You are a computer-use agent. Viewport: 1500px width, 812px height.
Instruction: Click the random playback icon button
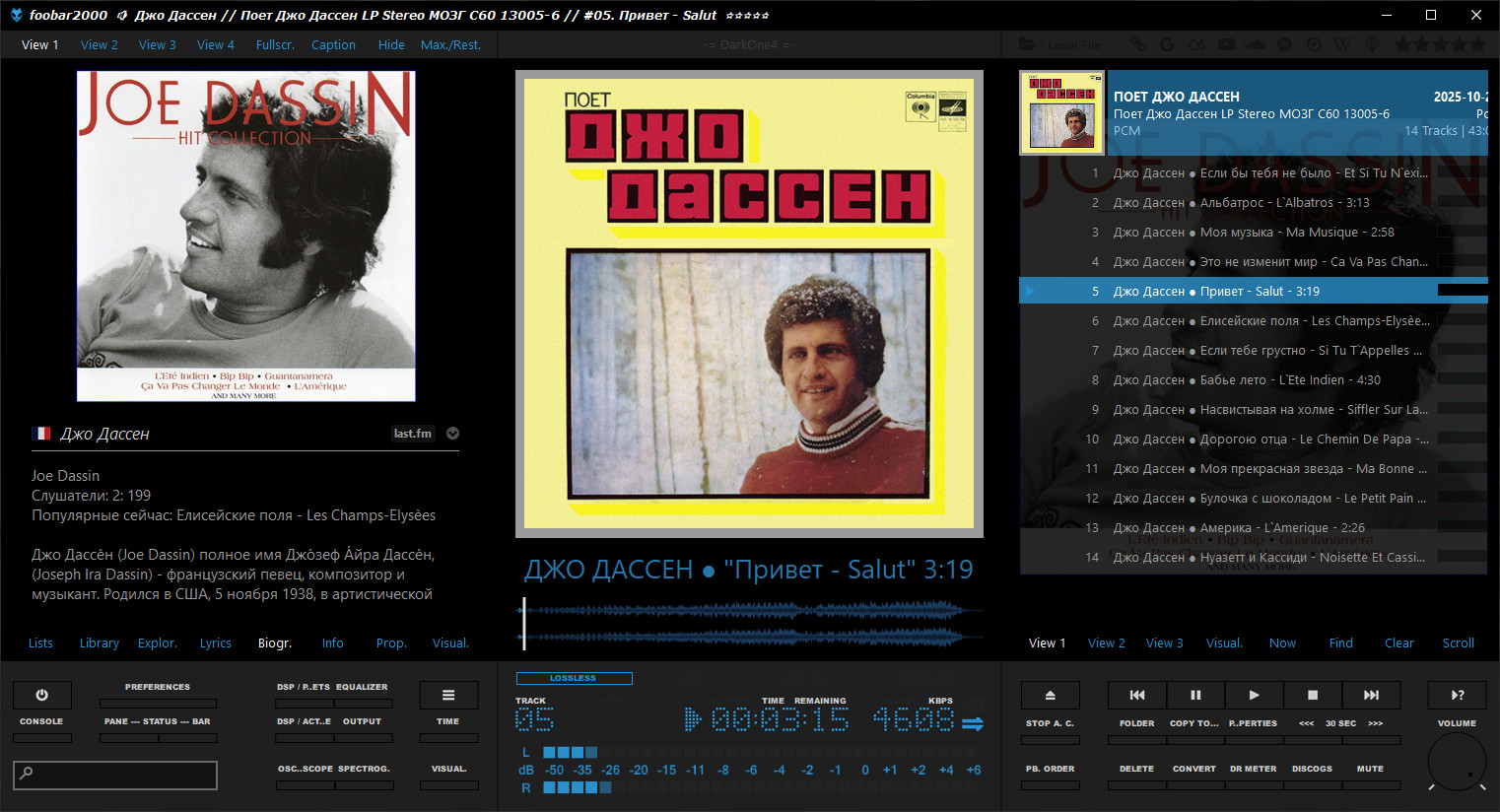1457,695
